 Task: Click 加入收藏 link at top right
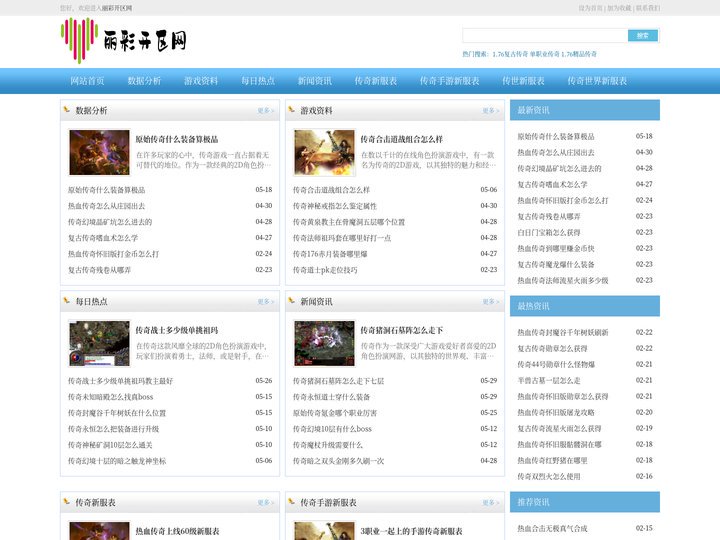tap(619, 8)
